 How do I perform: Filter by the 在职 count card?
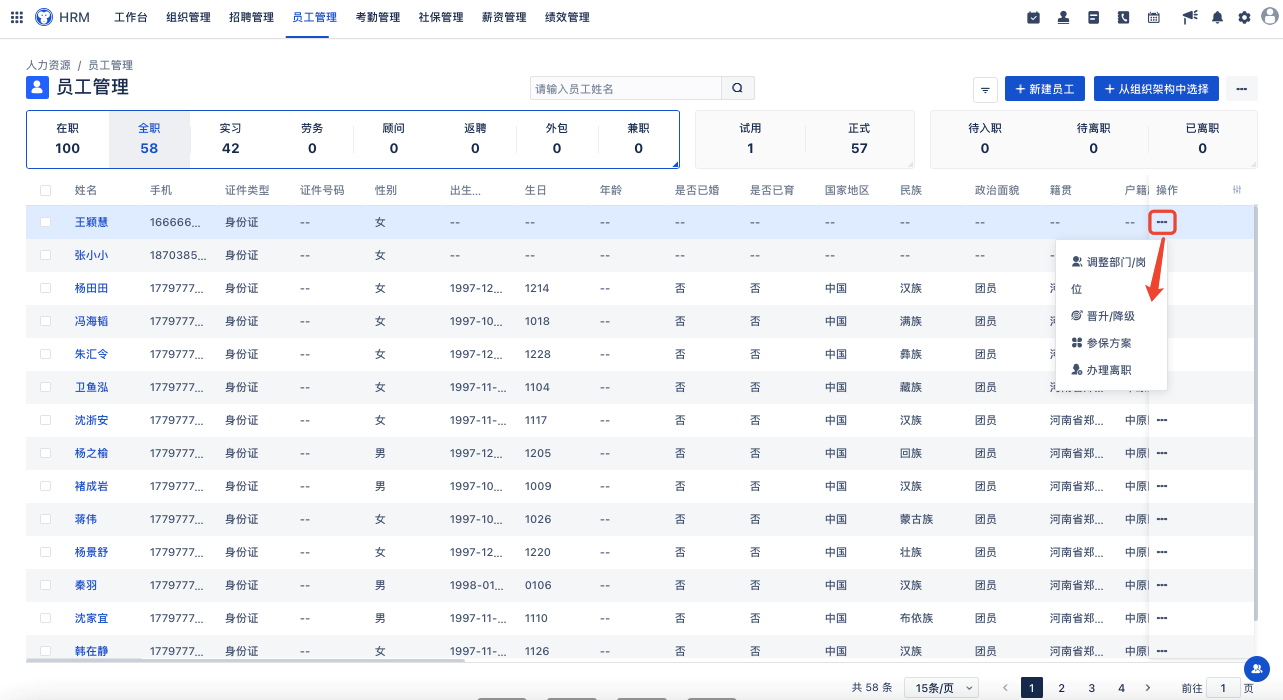point(68,139)
